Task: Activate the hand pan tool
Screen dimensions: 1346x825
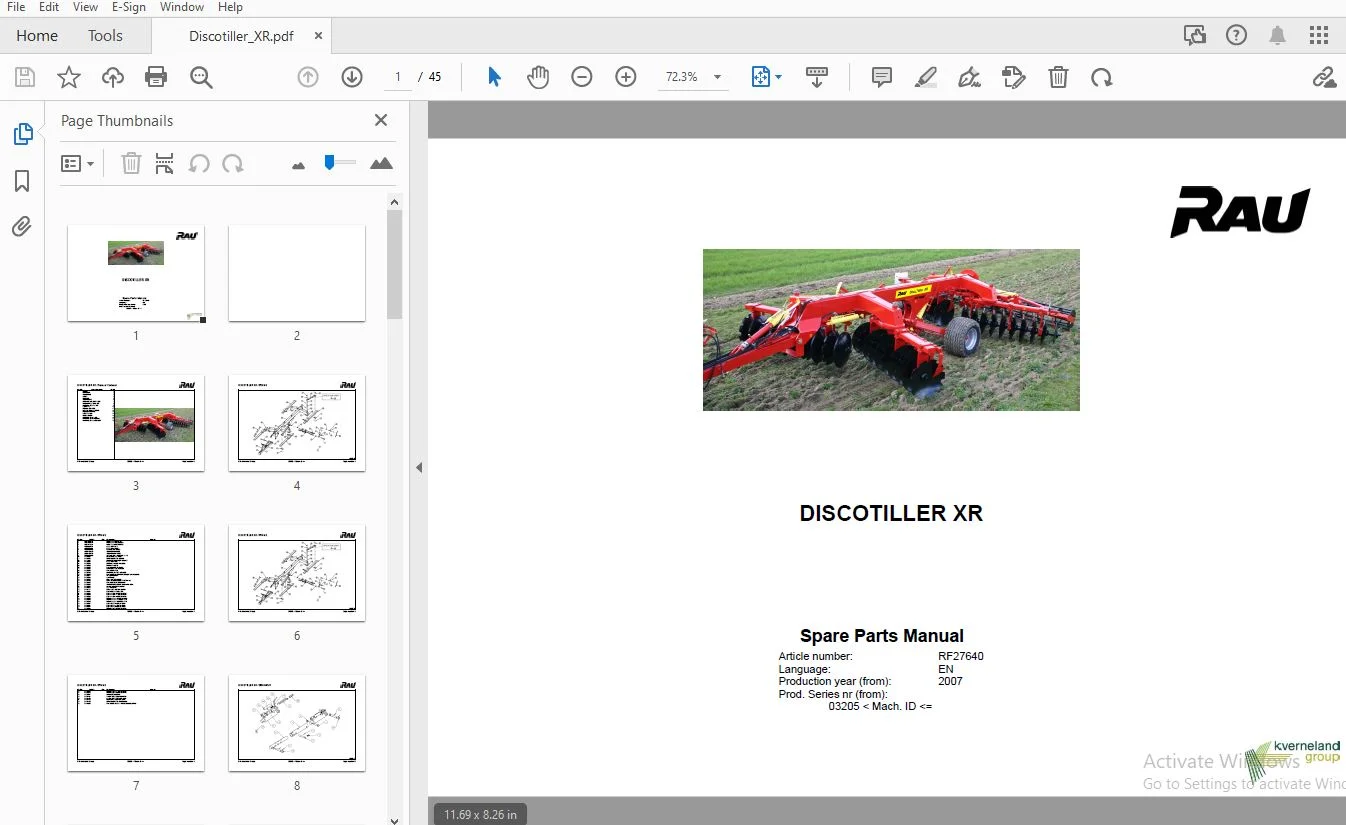Action: [538, 77]
